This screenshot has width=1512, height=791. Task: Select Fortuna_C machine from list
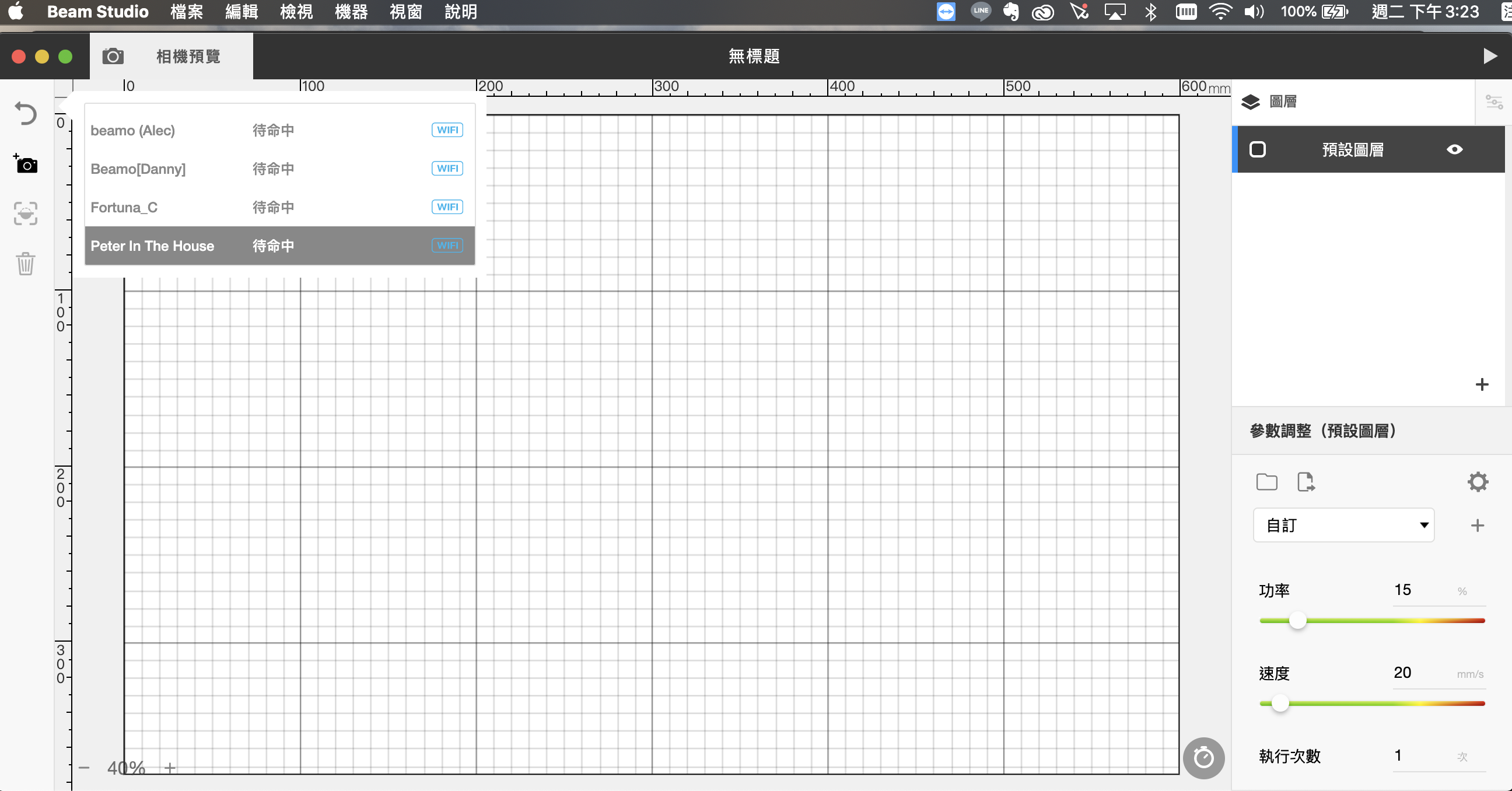[279, 207]
